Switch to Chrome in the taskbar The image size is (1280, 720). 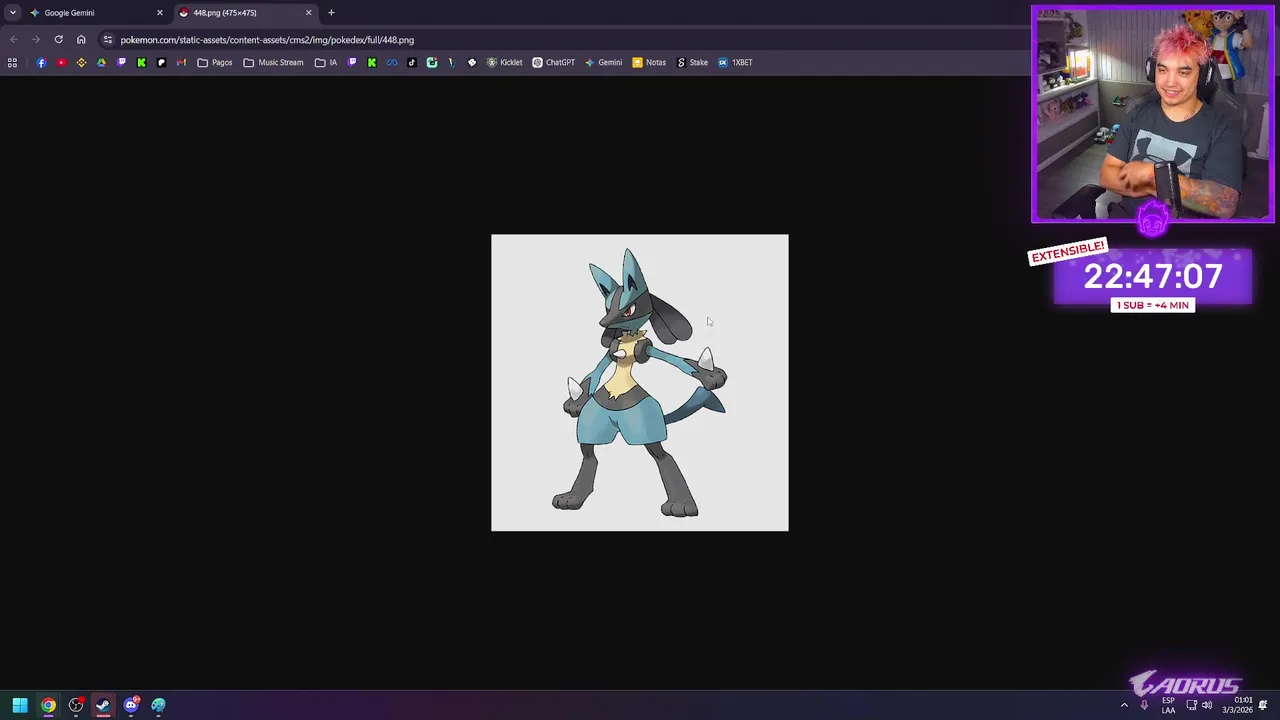[x=48, y=705]
